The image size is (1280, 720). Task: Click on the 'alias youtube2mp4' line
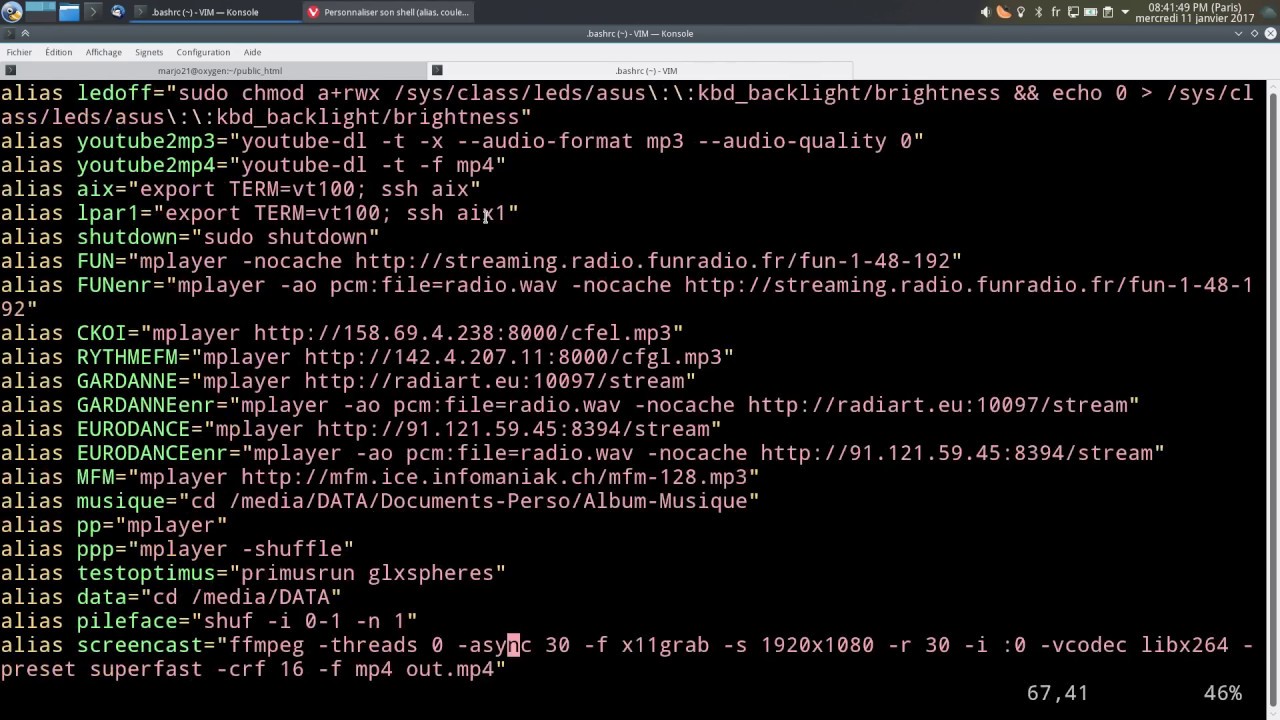tap(253, 165)
